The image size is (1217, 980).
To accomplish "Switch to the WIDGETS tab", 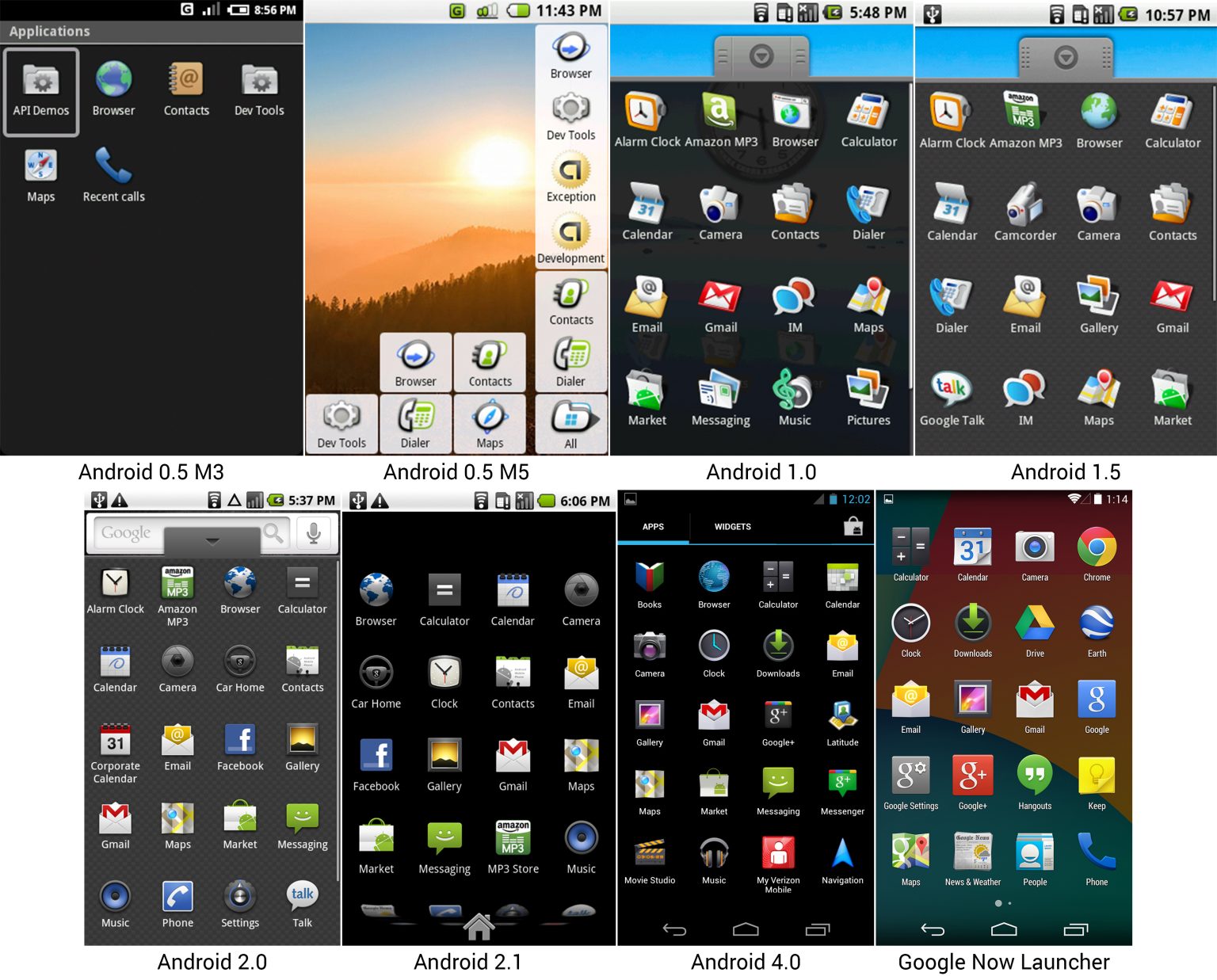I will pos(733,526).
